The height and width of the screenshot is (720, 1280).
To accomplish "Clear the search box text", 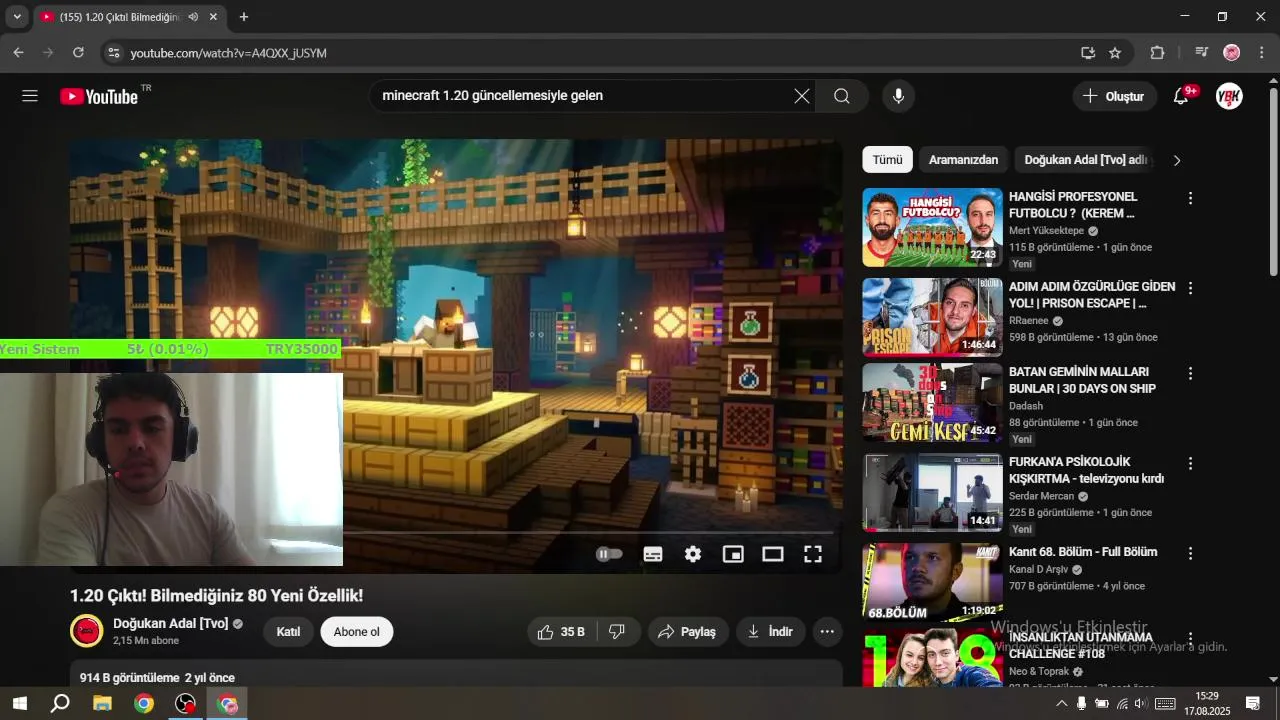I will [802, 96].
